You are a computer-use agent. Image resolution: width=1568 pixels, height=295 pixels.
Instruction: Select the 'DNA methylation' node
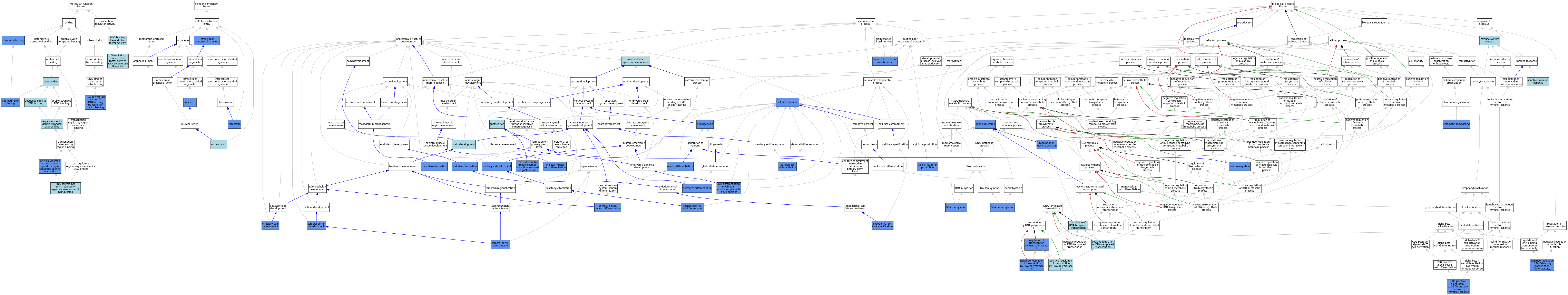[x=956, y=207]
